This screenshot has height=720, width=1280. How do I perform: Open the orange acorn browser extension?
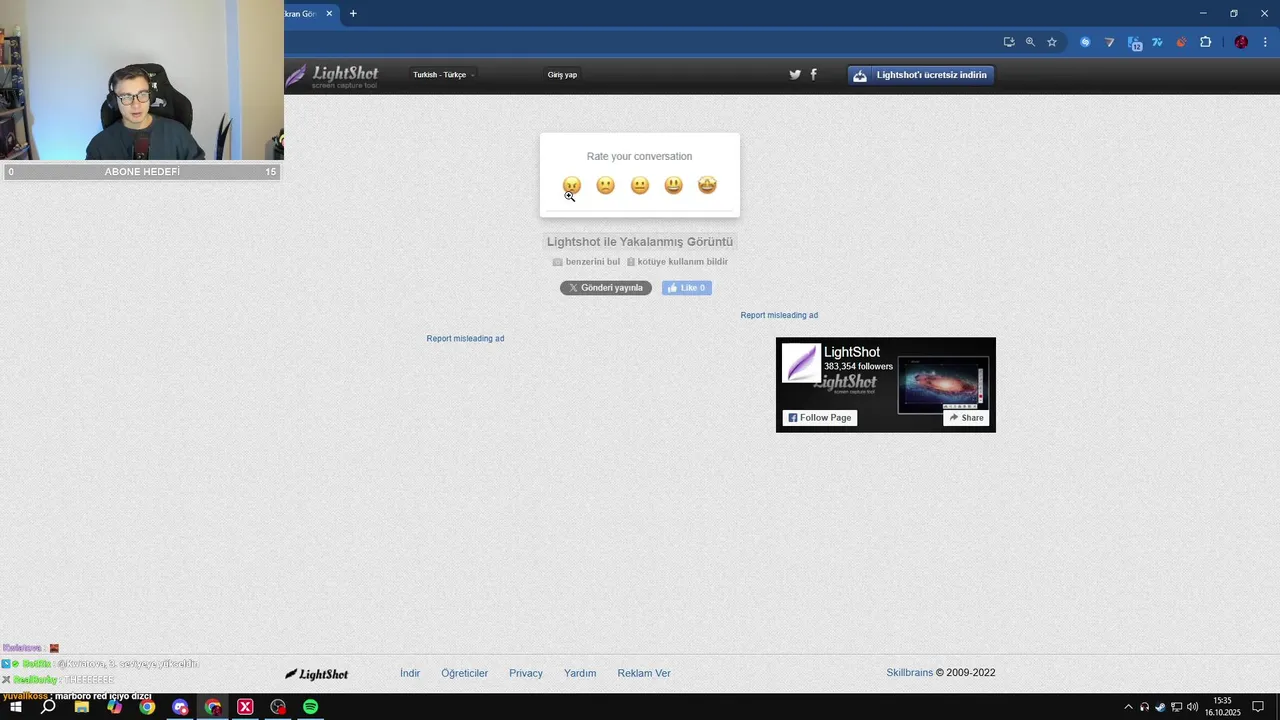click(1181, 42)
